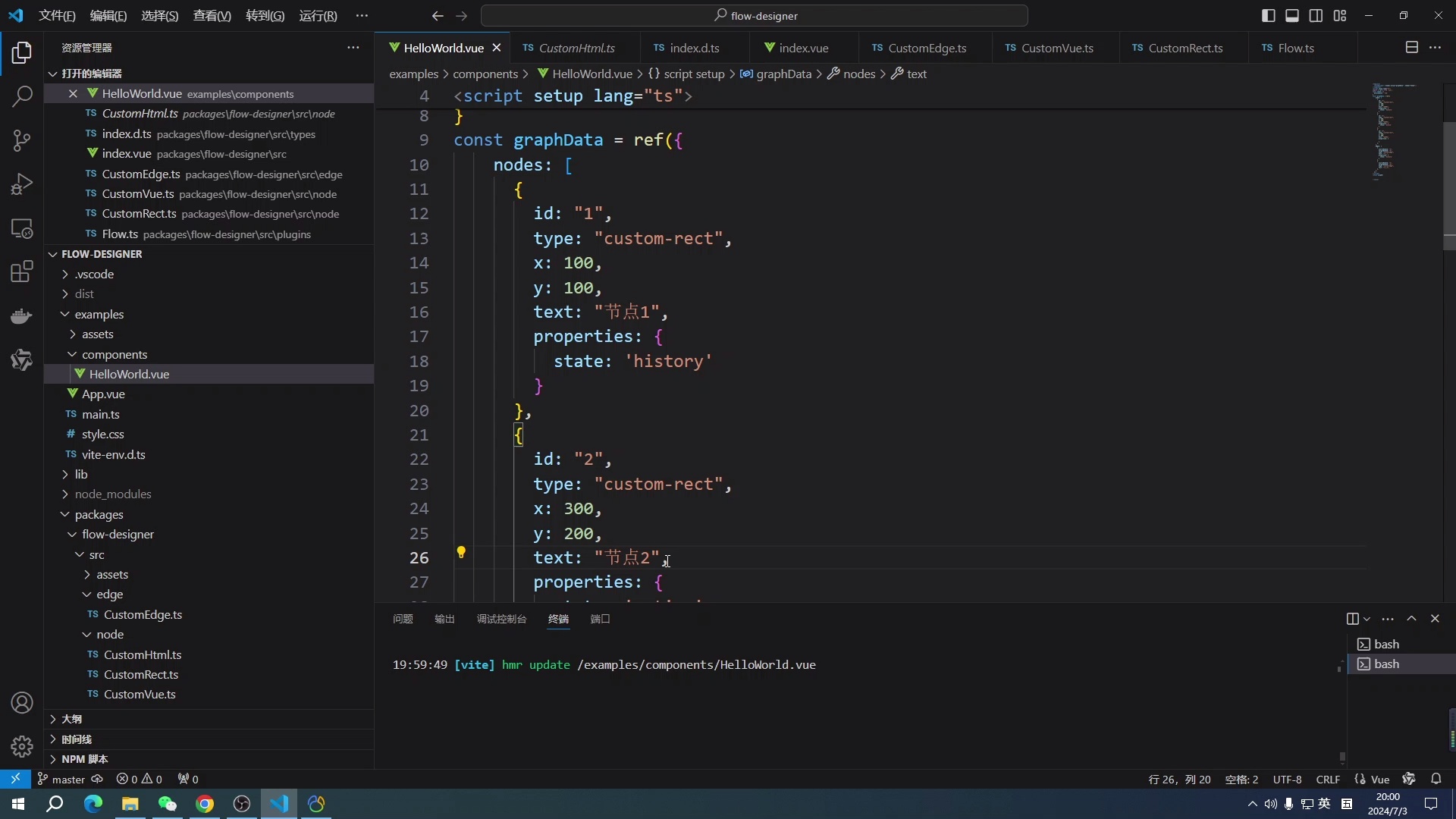
Task: Split the terminal panel
Action: tap(1352, 619)
